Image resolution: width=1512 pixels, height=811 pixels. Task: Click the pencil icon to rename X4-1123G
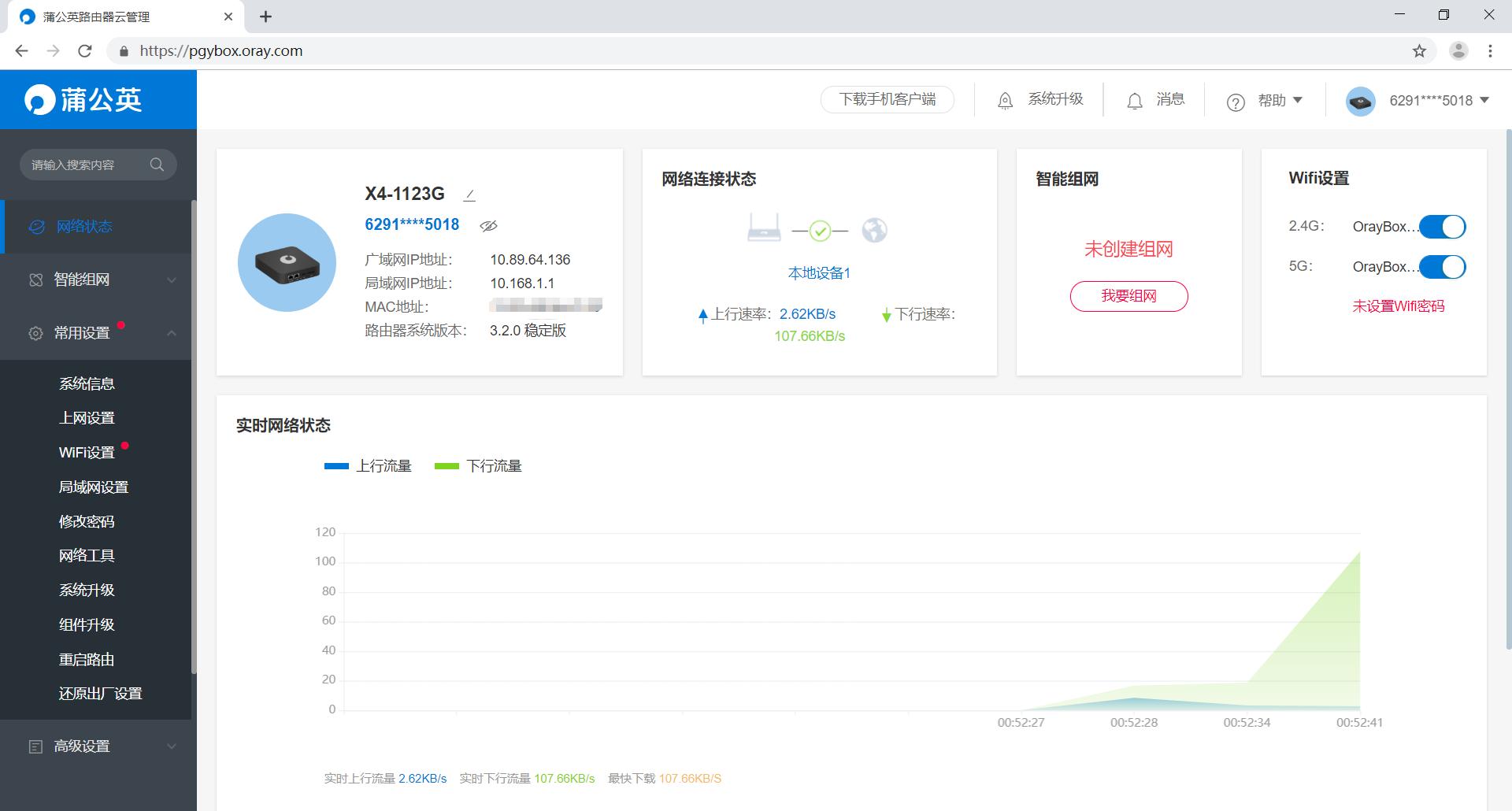[x=469, y=194]
